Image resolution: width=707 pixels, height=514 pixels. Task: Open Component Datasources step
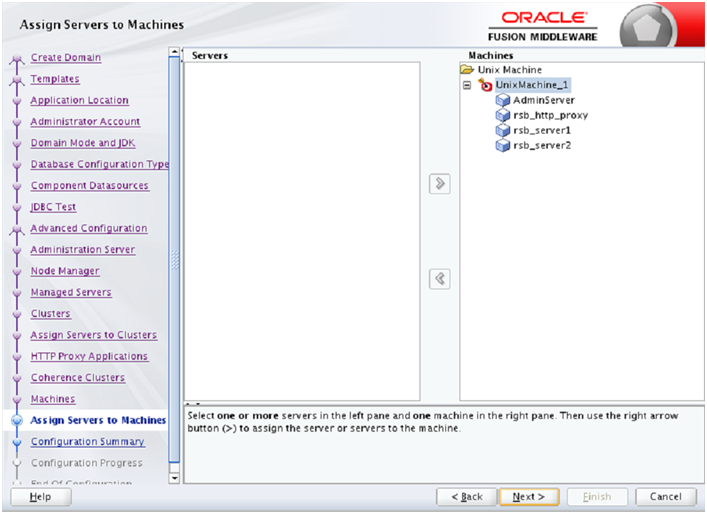(90, 185)
